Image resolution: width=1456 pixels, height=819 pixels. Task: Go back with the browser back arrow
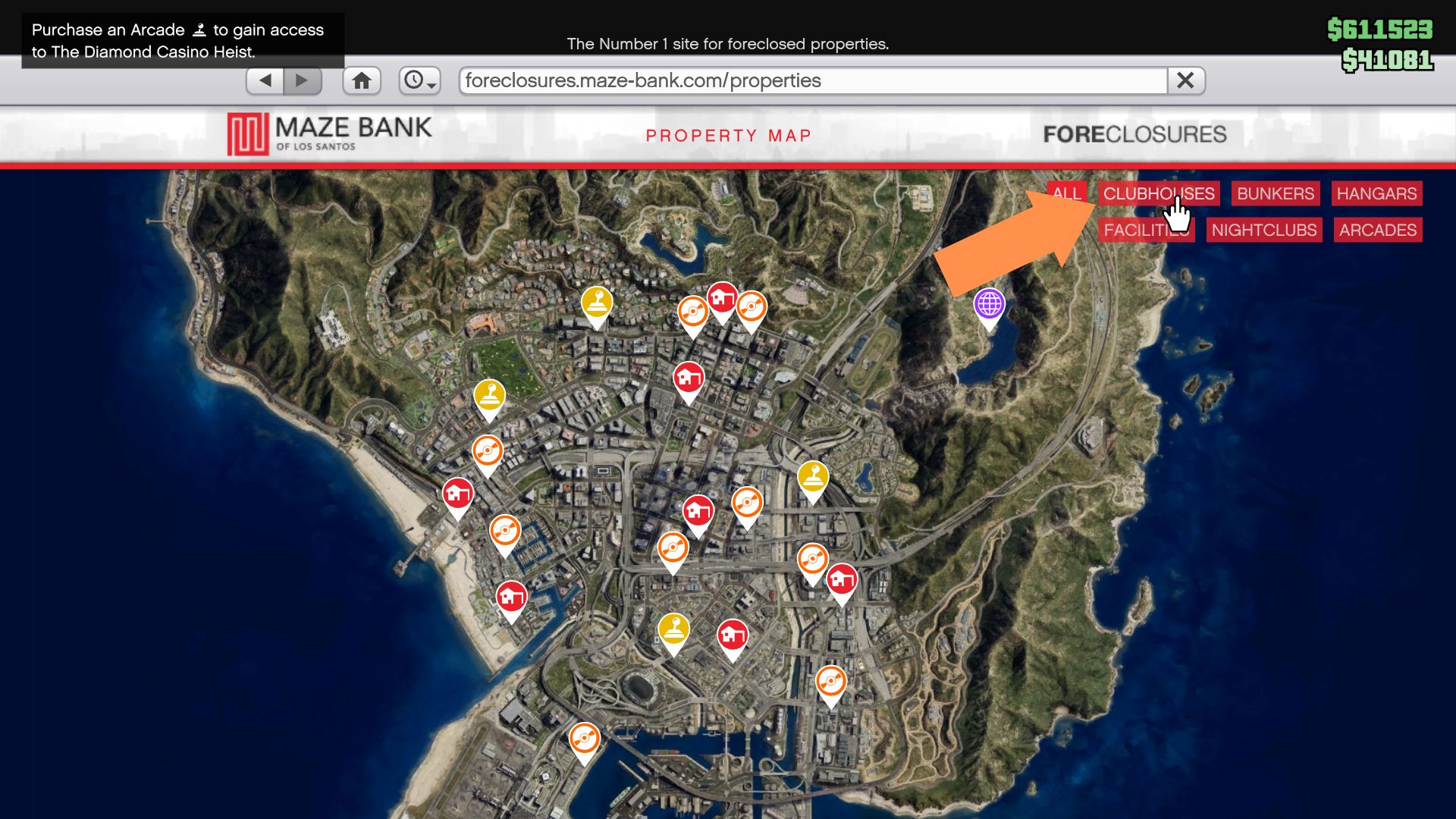coord(265,80)
